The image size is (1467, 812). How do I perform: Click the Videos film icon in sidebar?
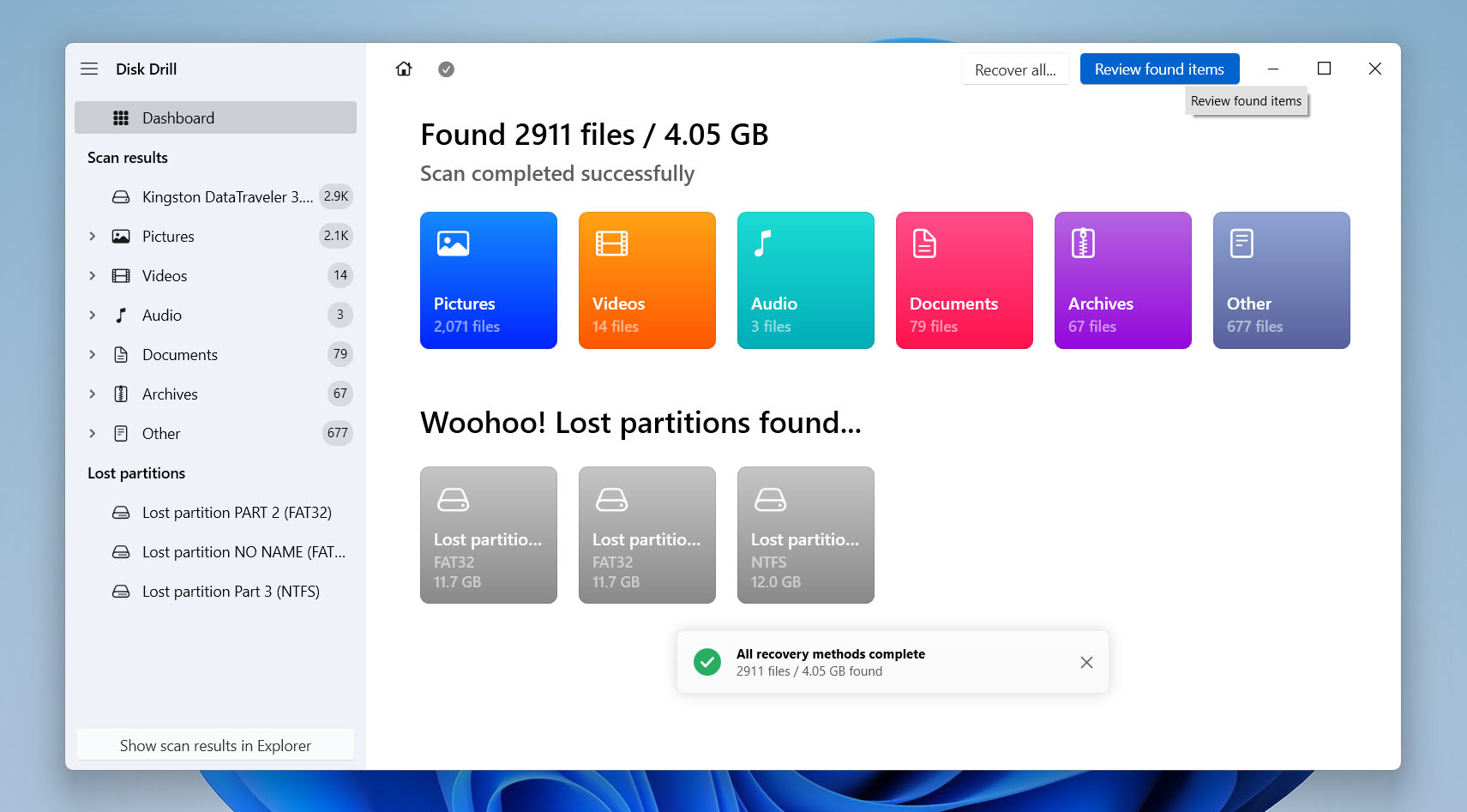point(121,276)
